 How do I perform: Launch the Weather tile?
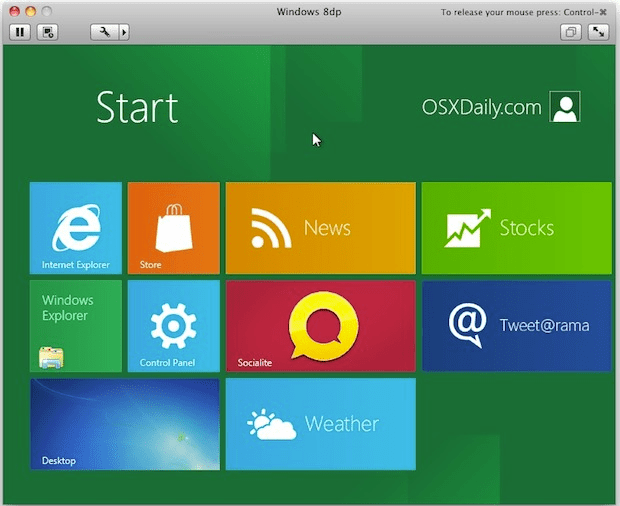pyautogui.click(x=321, y=424)
